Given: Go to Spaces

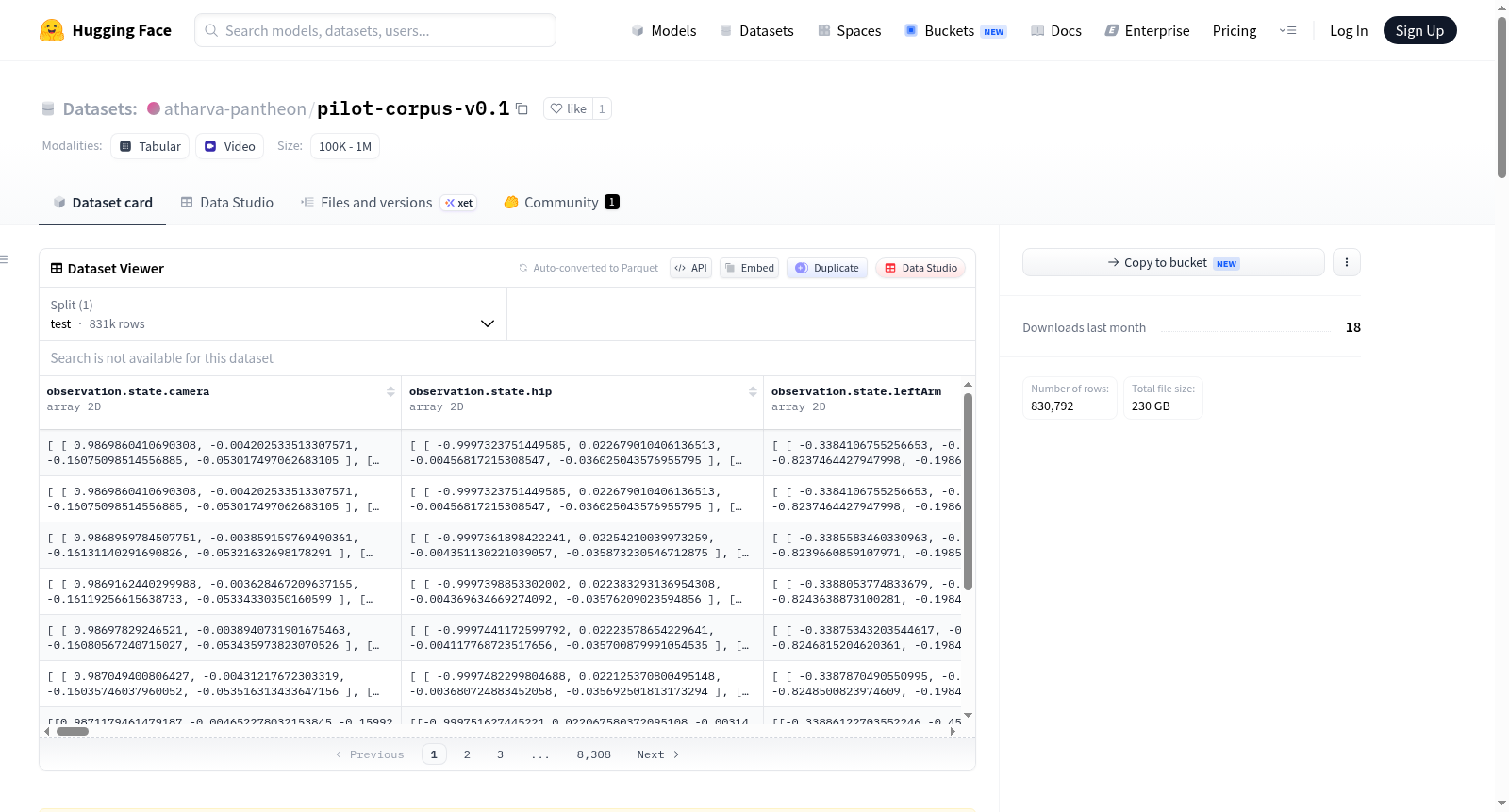Looking at the screenshot, I should 850,30.
